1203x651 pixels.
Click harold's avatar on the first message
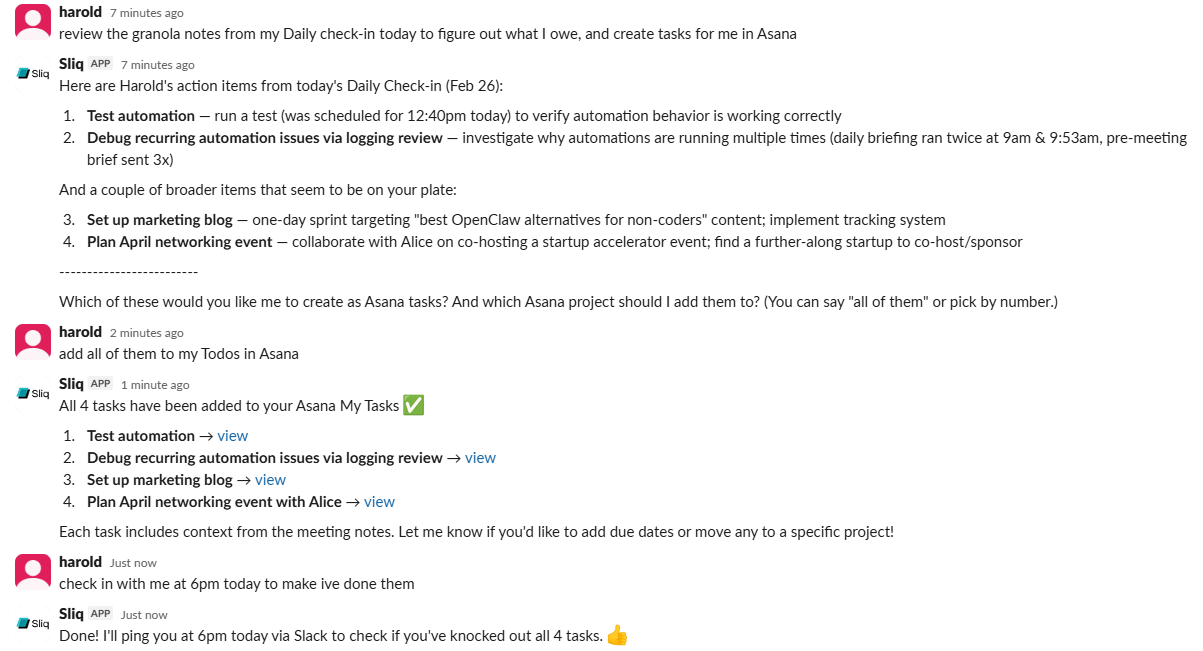tap(32, 20)
